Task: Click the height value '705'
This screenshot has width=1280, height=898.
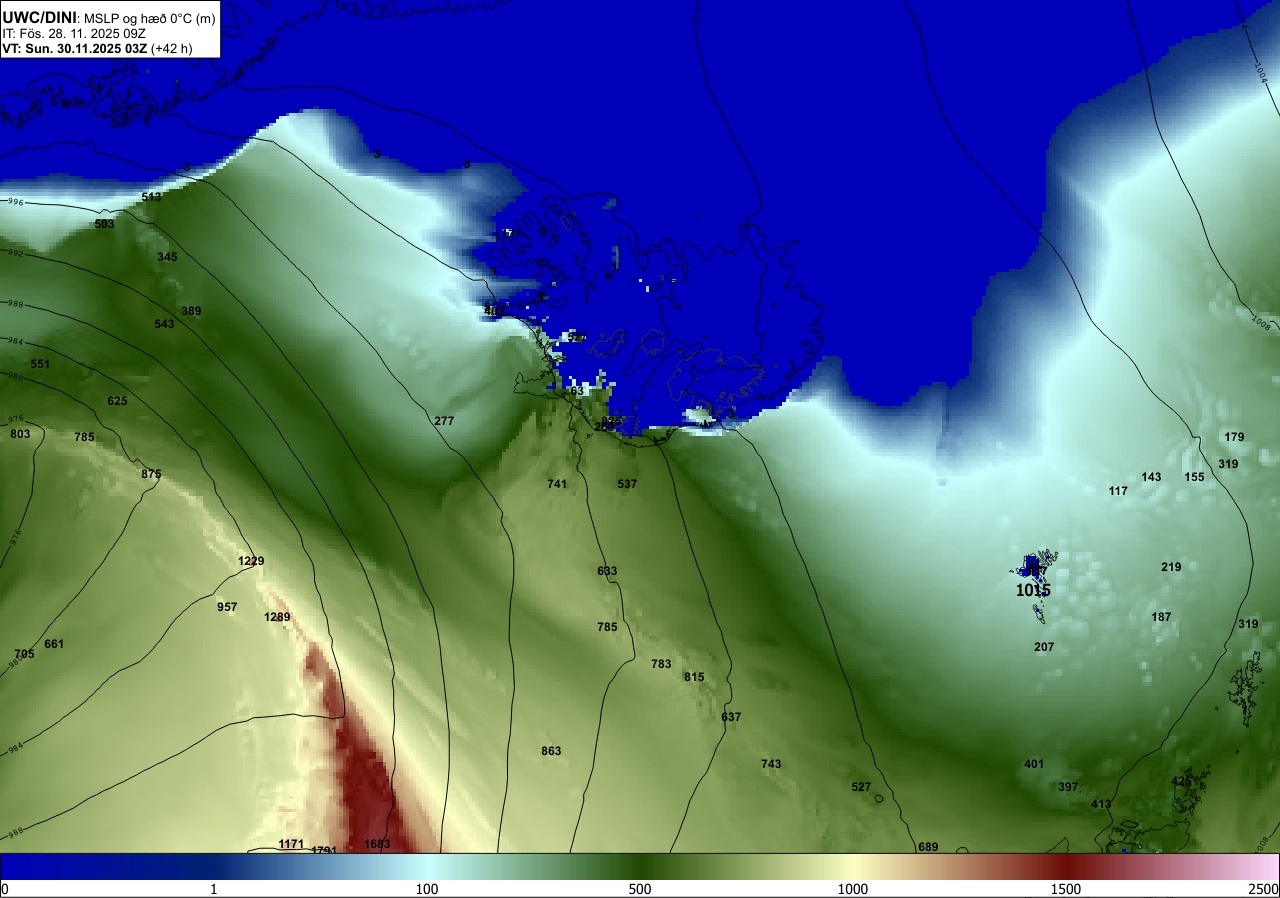Action: point(24,654)
